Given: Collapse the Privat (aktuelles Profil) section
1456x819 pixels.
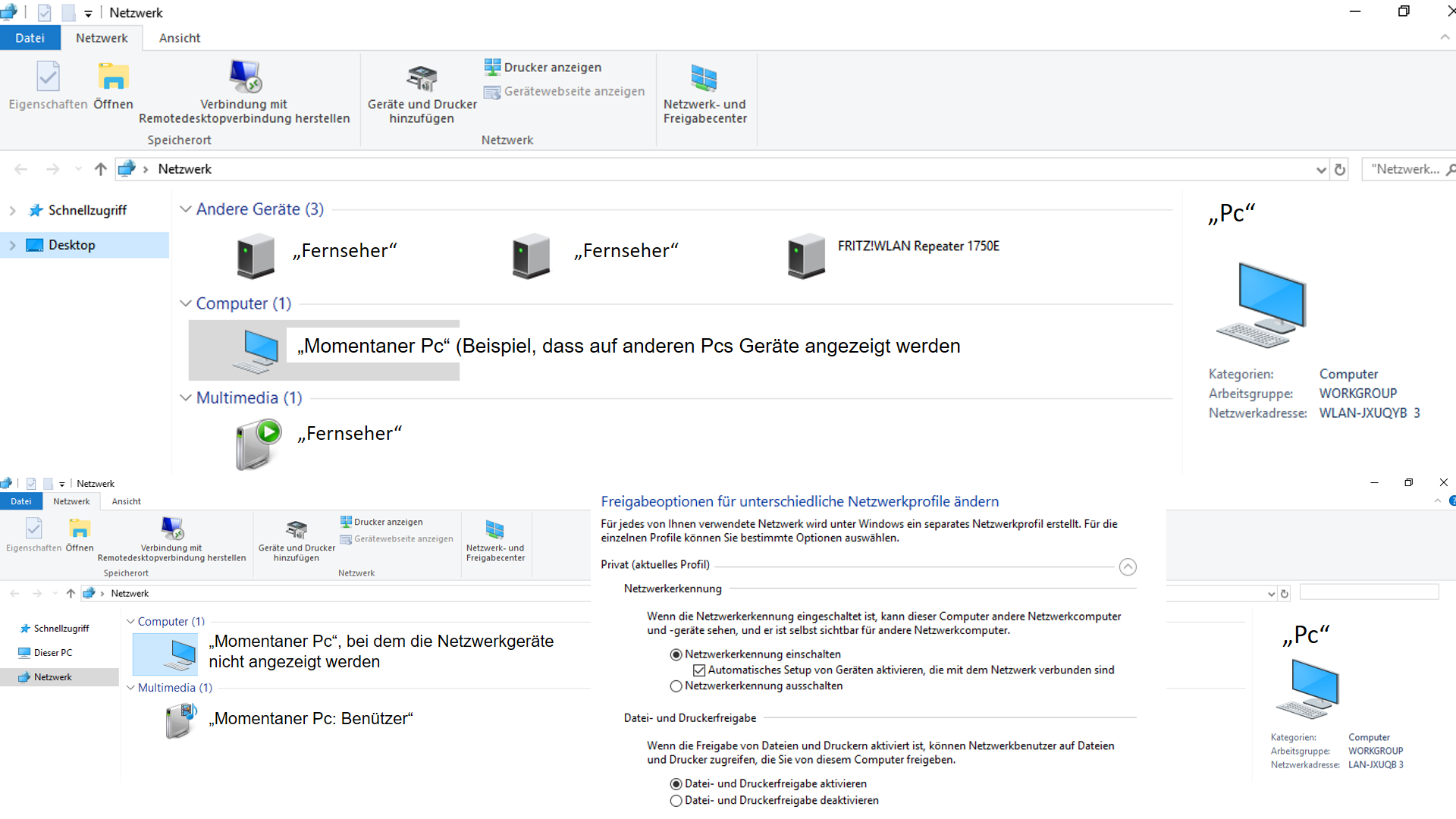Looking at the screenshot, I should 1128,566.
